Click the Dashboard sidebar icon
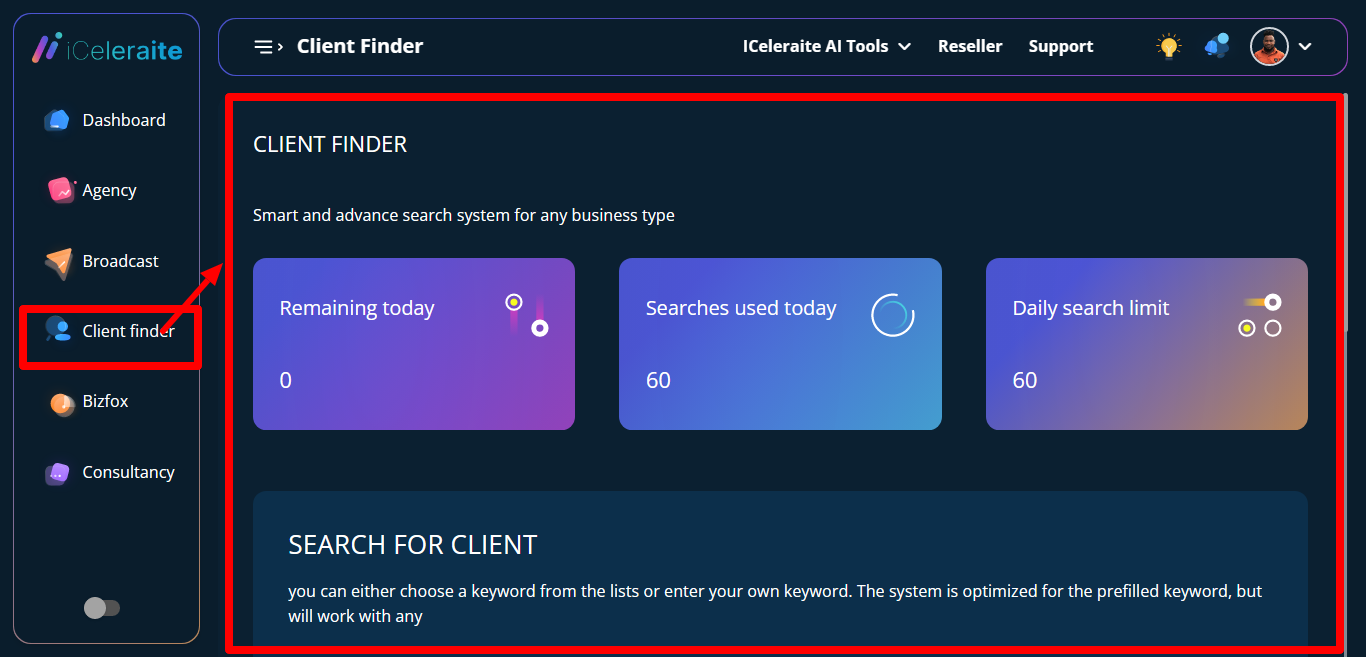Viewport: 1366px width, 657px height. pyautogui.click(x=57, y=120)
